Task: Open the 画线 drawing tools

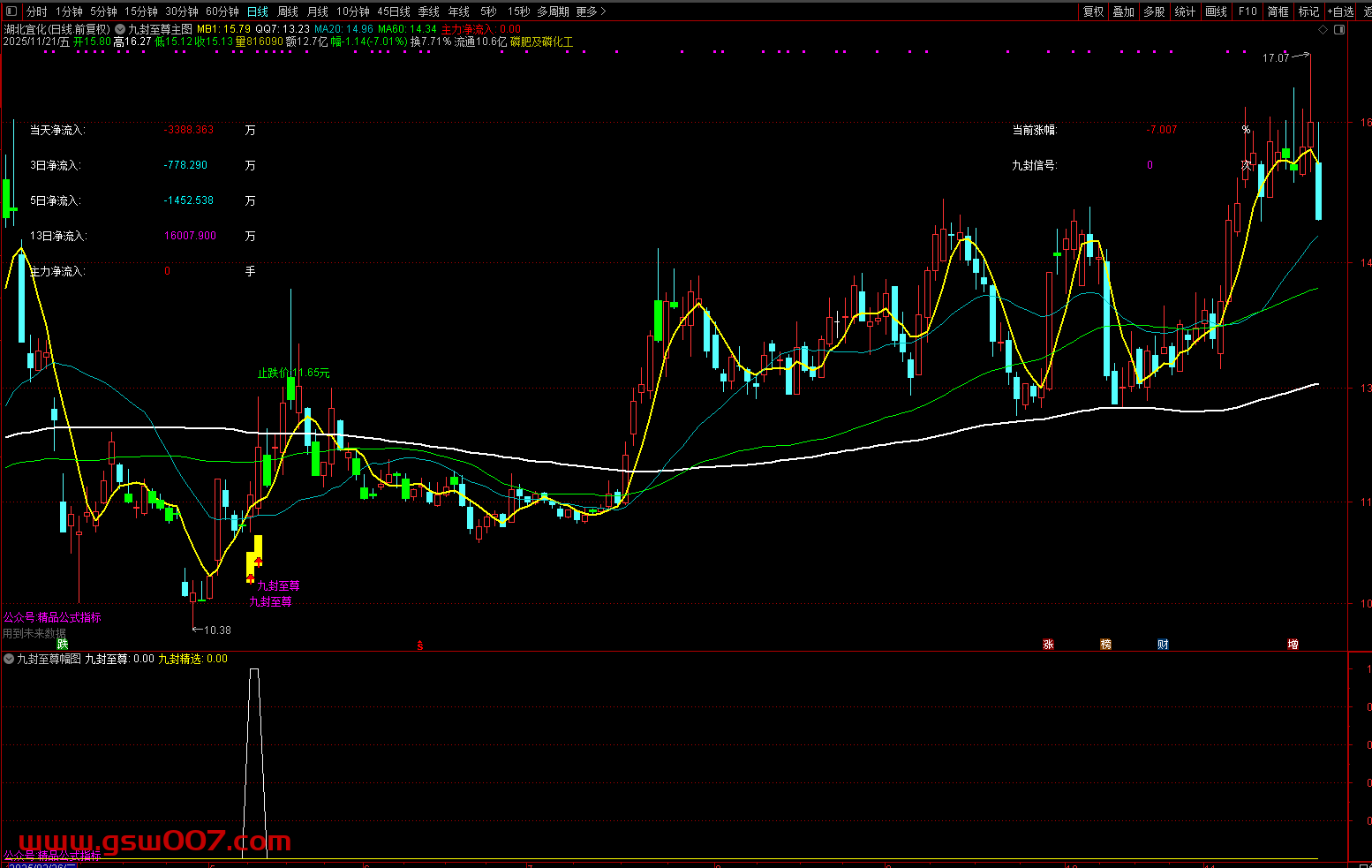Action: tap(1217, 11)
